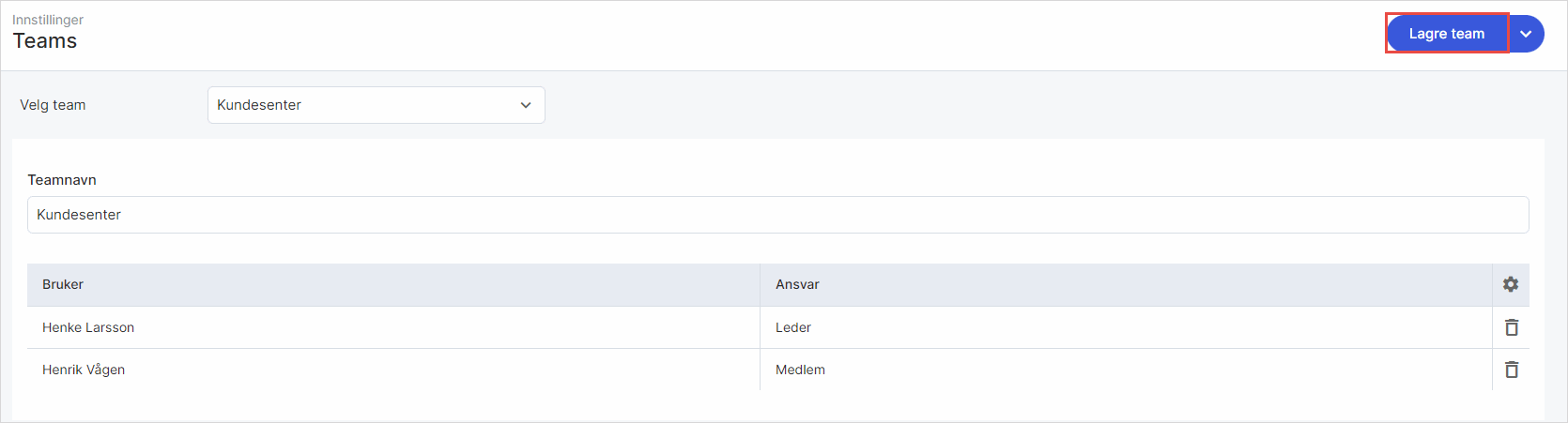1568x423 pixels.
Task: Click the Velg team label
Action: pos(53,105)
